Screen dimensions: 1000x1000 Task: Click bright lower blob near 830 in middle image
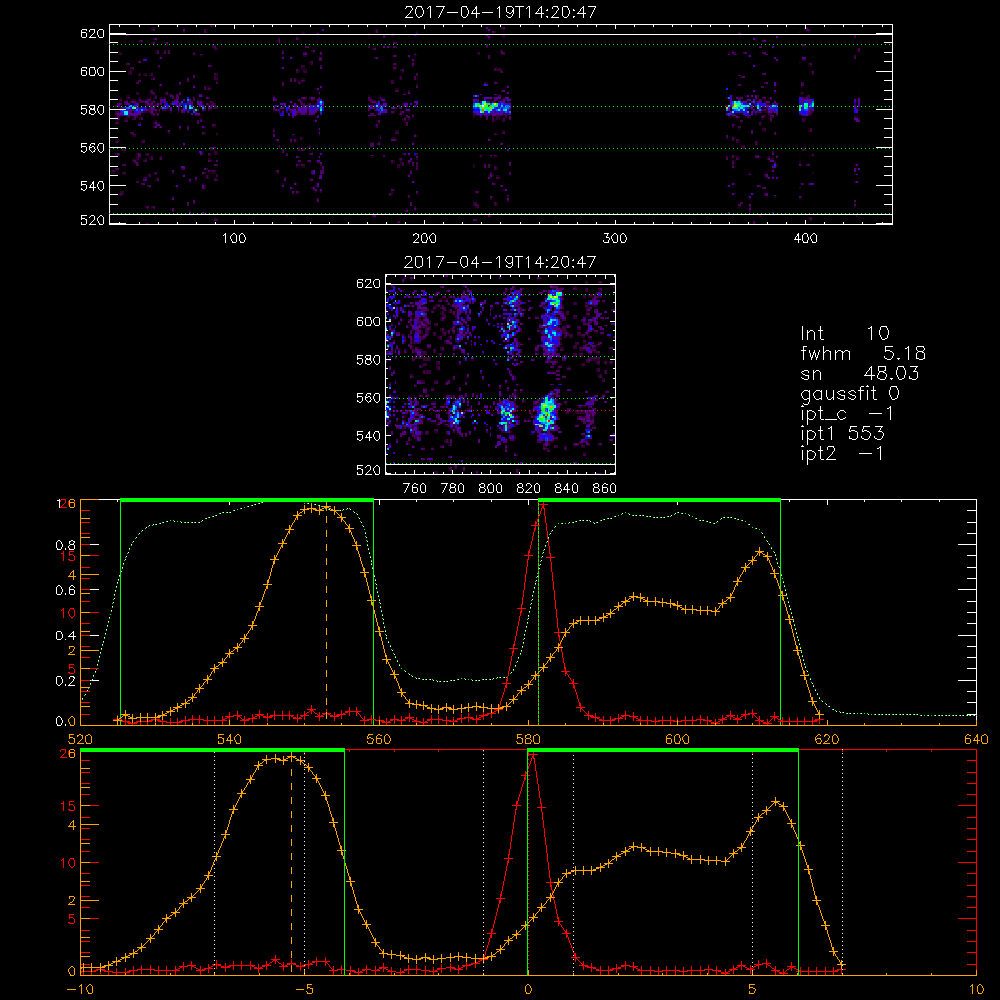tap(546, 413)
